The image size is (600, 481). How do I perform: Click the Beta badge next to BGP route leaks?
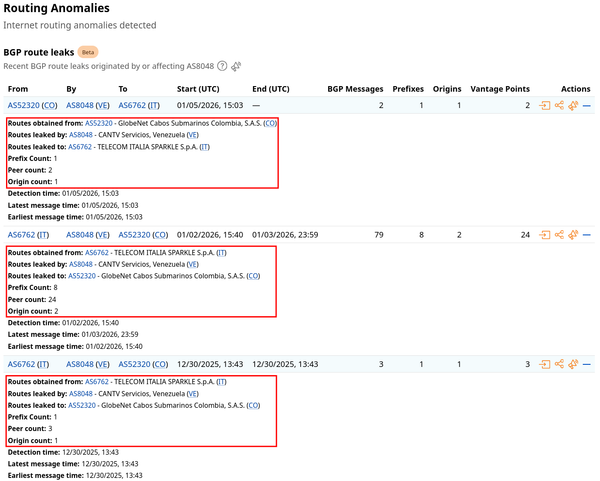click(88, 51)
